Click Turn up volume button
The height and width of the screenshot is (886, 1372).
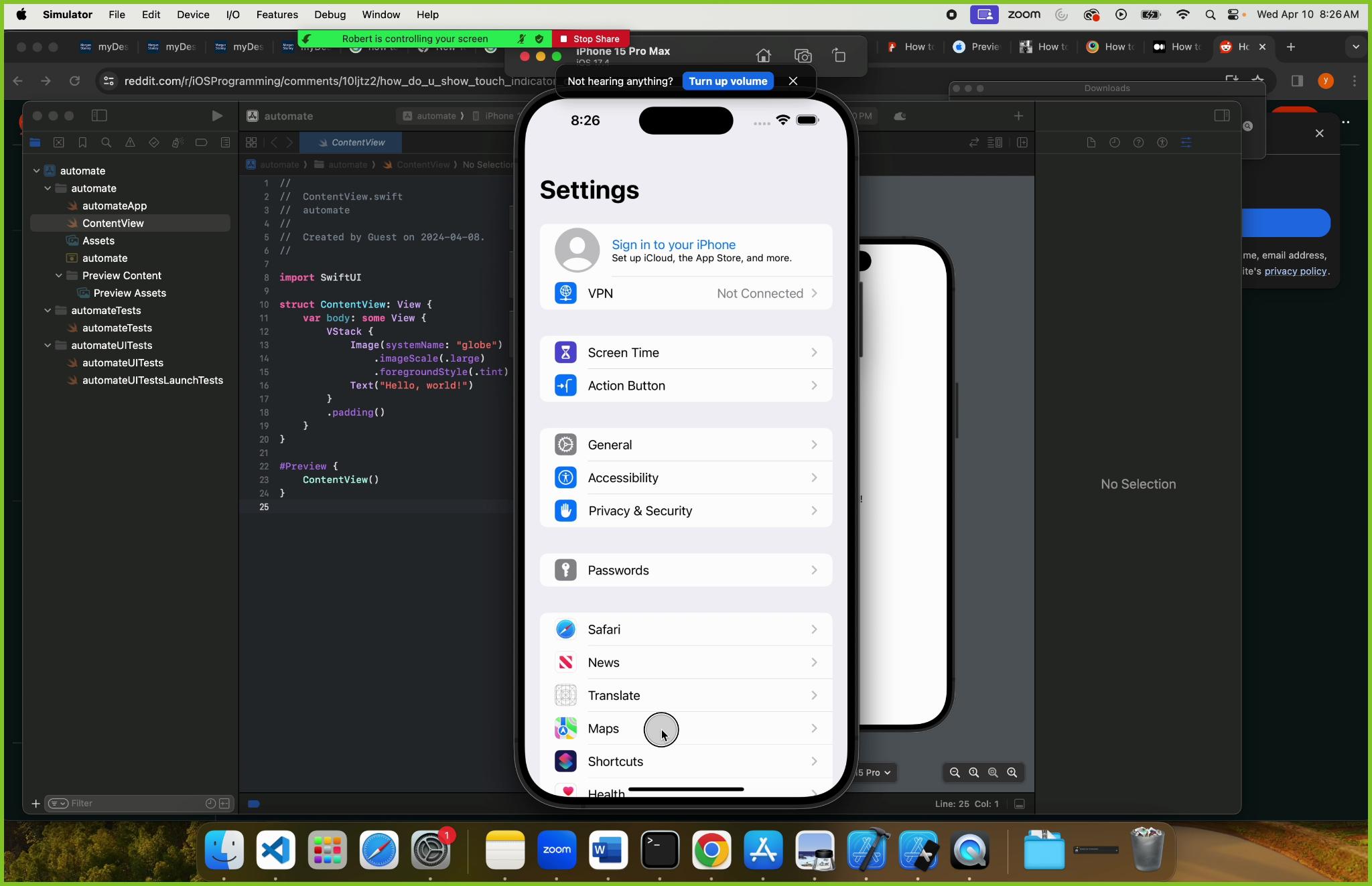[728, 81]
